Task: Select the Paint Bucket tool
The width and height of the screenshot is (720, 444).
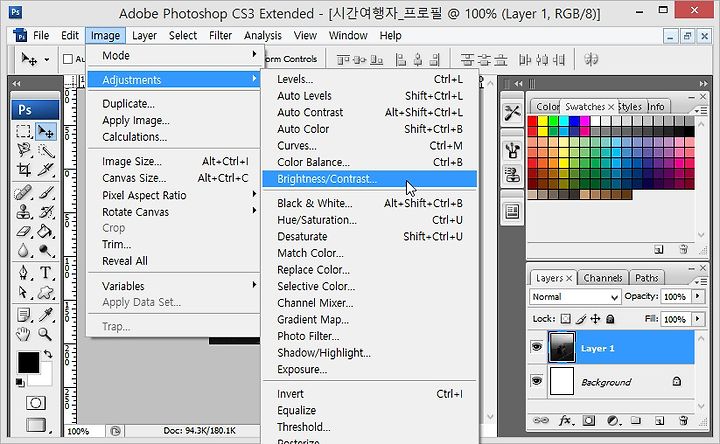Action: (x=46, y=231)
